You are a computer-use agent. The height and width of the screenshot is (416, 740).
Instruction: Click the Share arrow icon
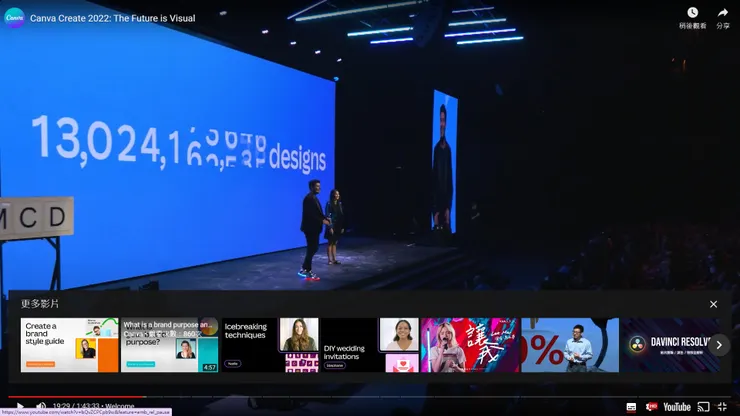click(x=723, y=13)
